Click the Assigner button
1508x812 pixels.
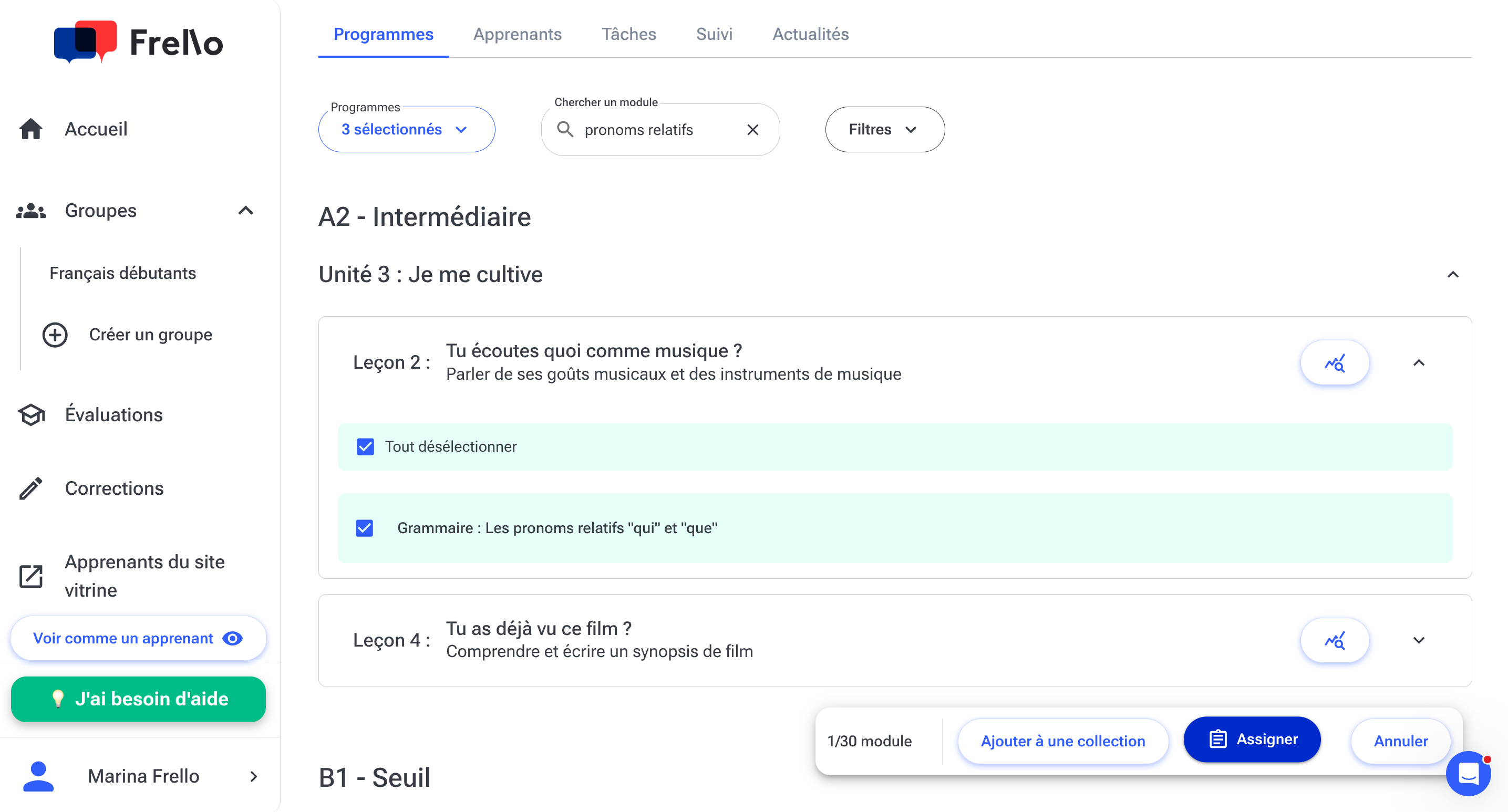(1252, 740)
